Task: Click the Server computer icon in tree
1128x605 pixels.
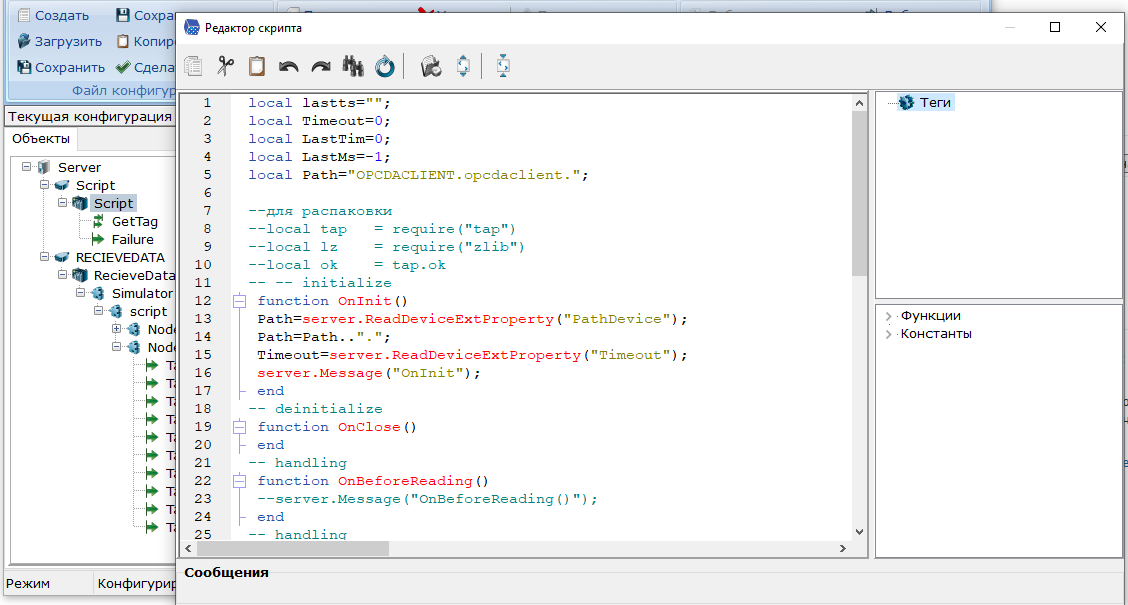Action: pos(45,168)
